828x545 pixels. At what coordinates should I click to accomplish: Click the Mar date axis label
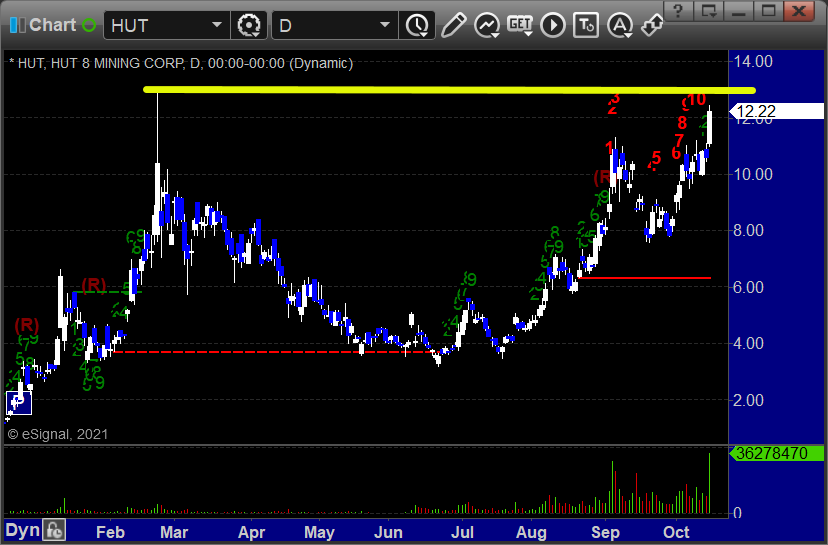click(x=174, y=532)
